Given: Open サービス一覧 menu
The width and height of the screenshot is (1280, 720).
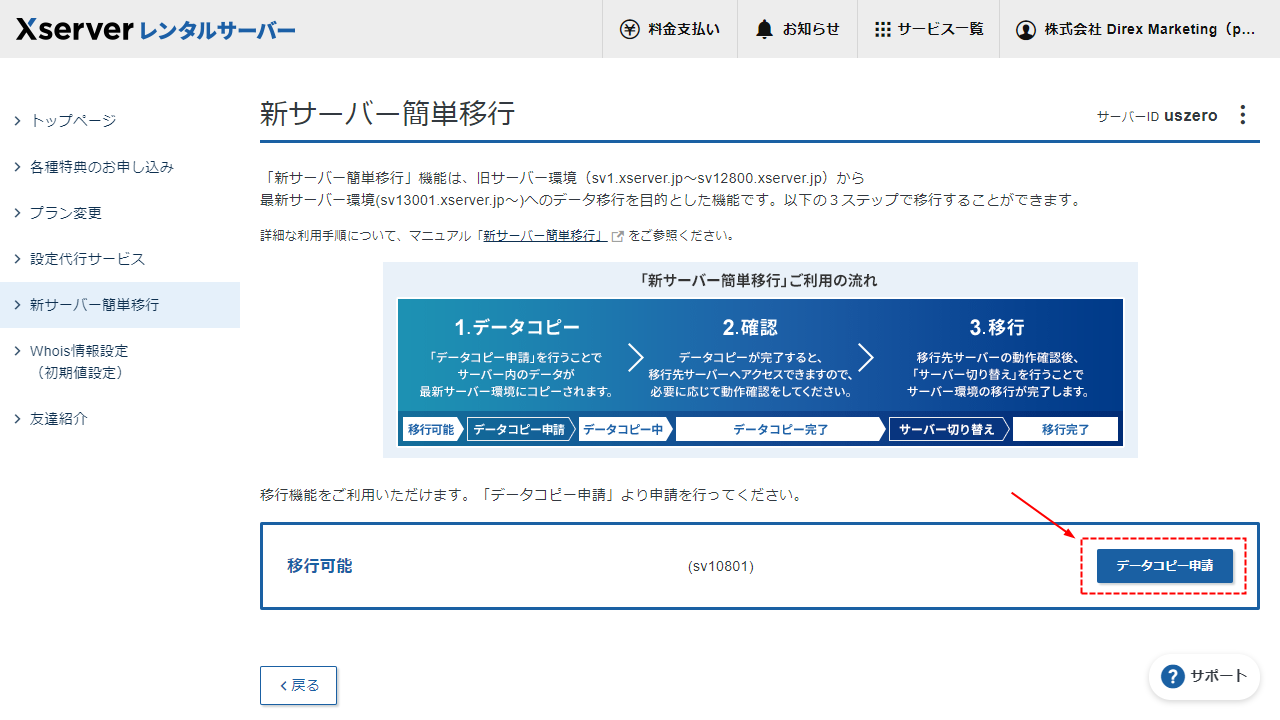Looking at the screenshot, I should 929,29.
